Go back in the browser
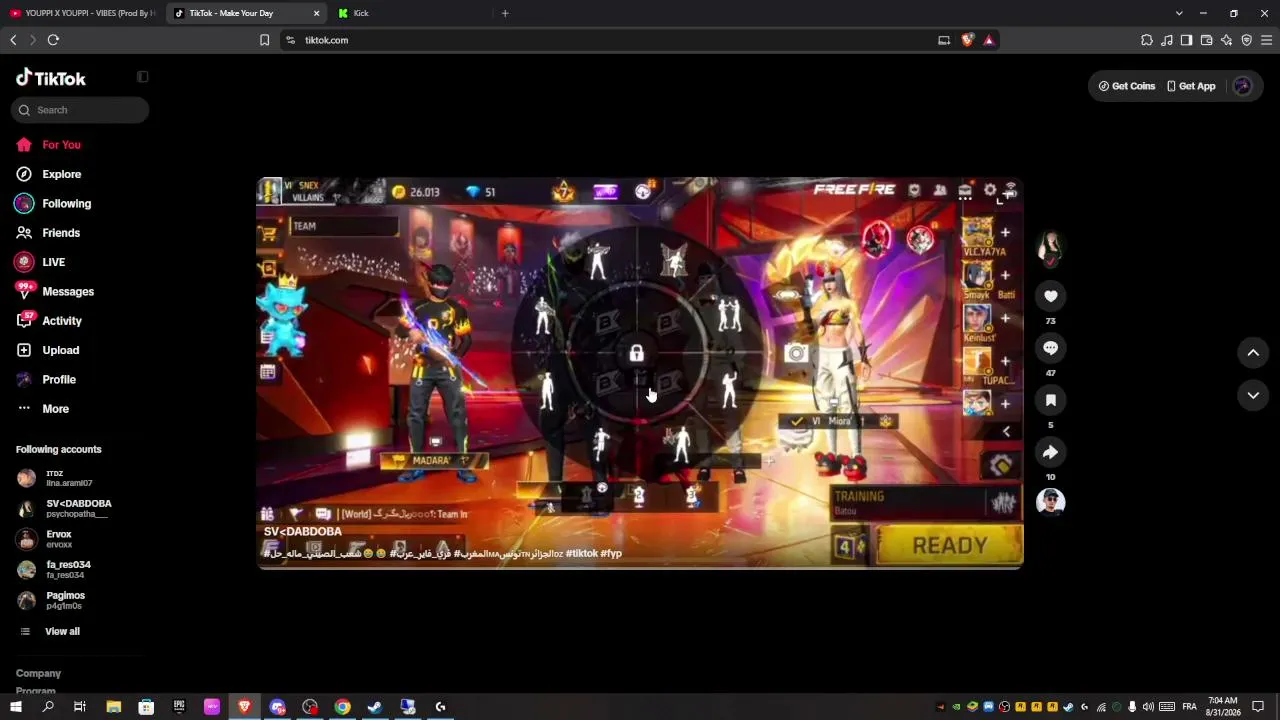1280x720 pixels. [x=13, y=40]
